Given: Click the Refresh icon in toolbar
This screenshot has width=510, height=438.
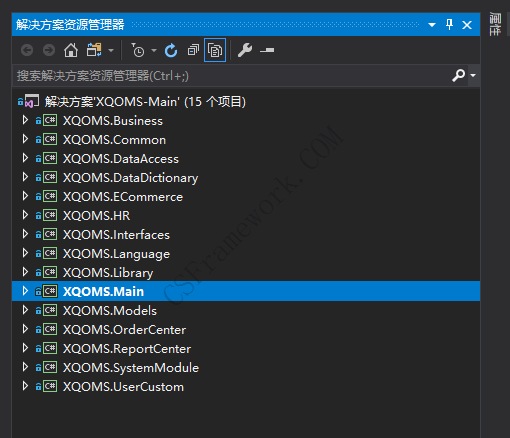Looking at the screenshot, I should 171,50.
